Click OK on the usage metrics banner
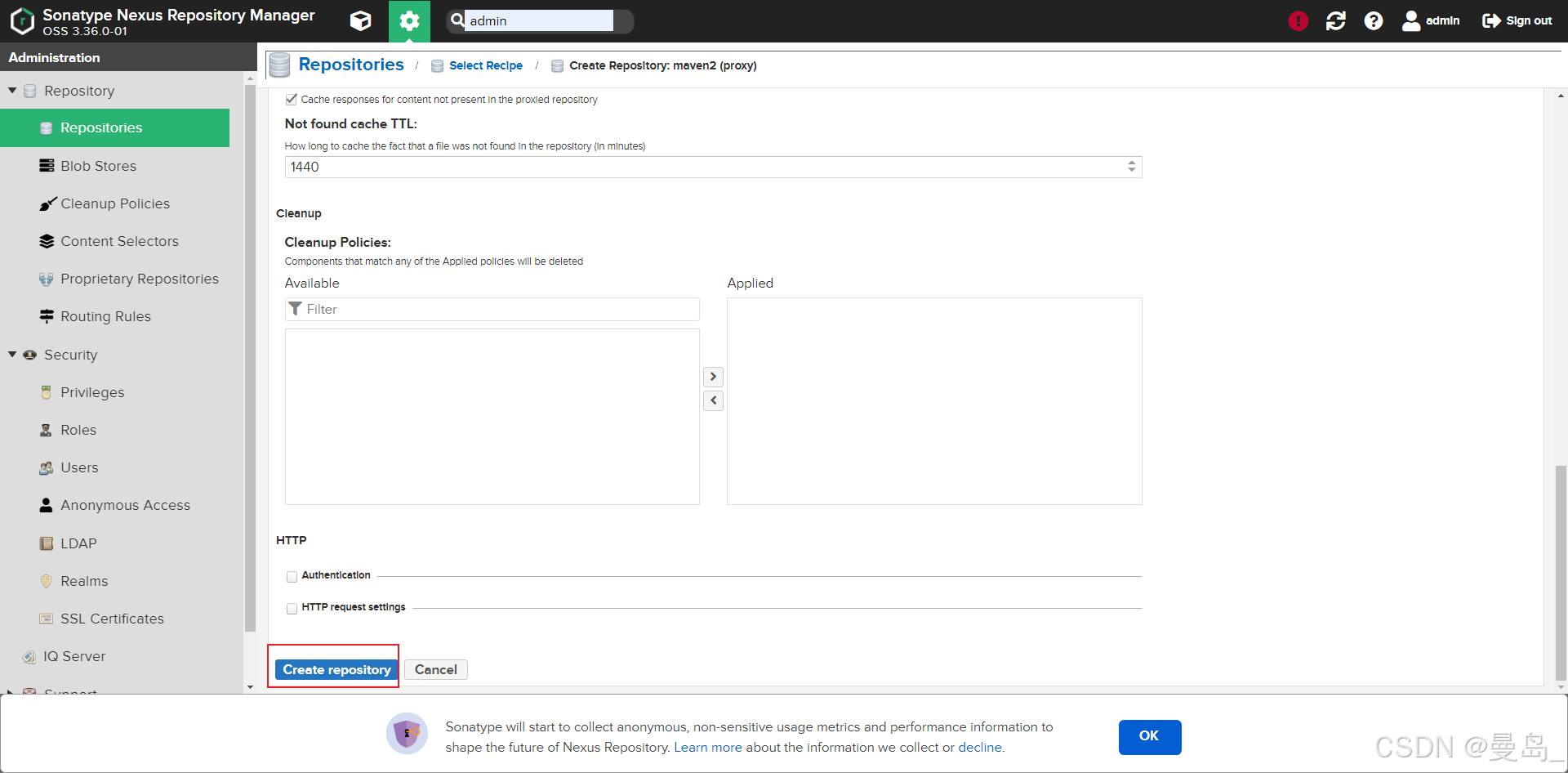 (1149, 736)
